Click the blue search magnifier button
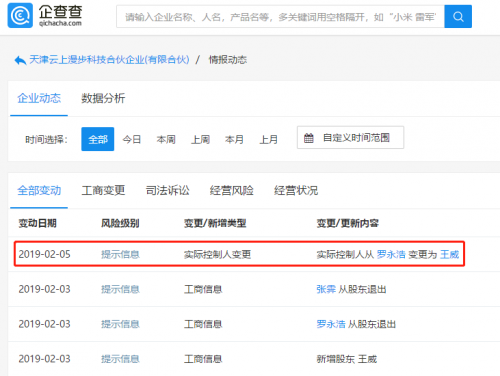500x376 pixels. click(x=458, y=16)
